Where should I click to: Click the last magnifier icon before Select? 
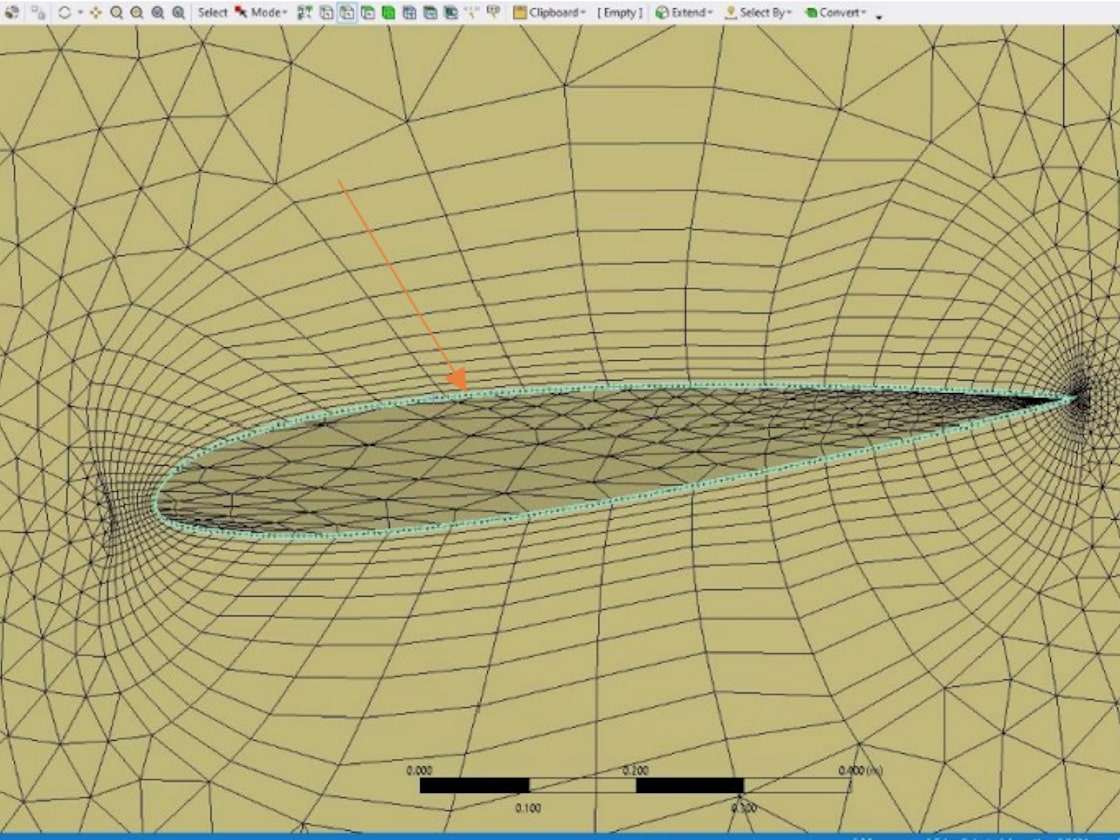[178, 13]
